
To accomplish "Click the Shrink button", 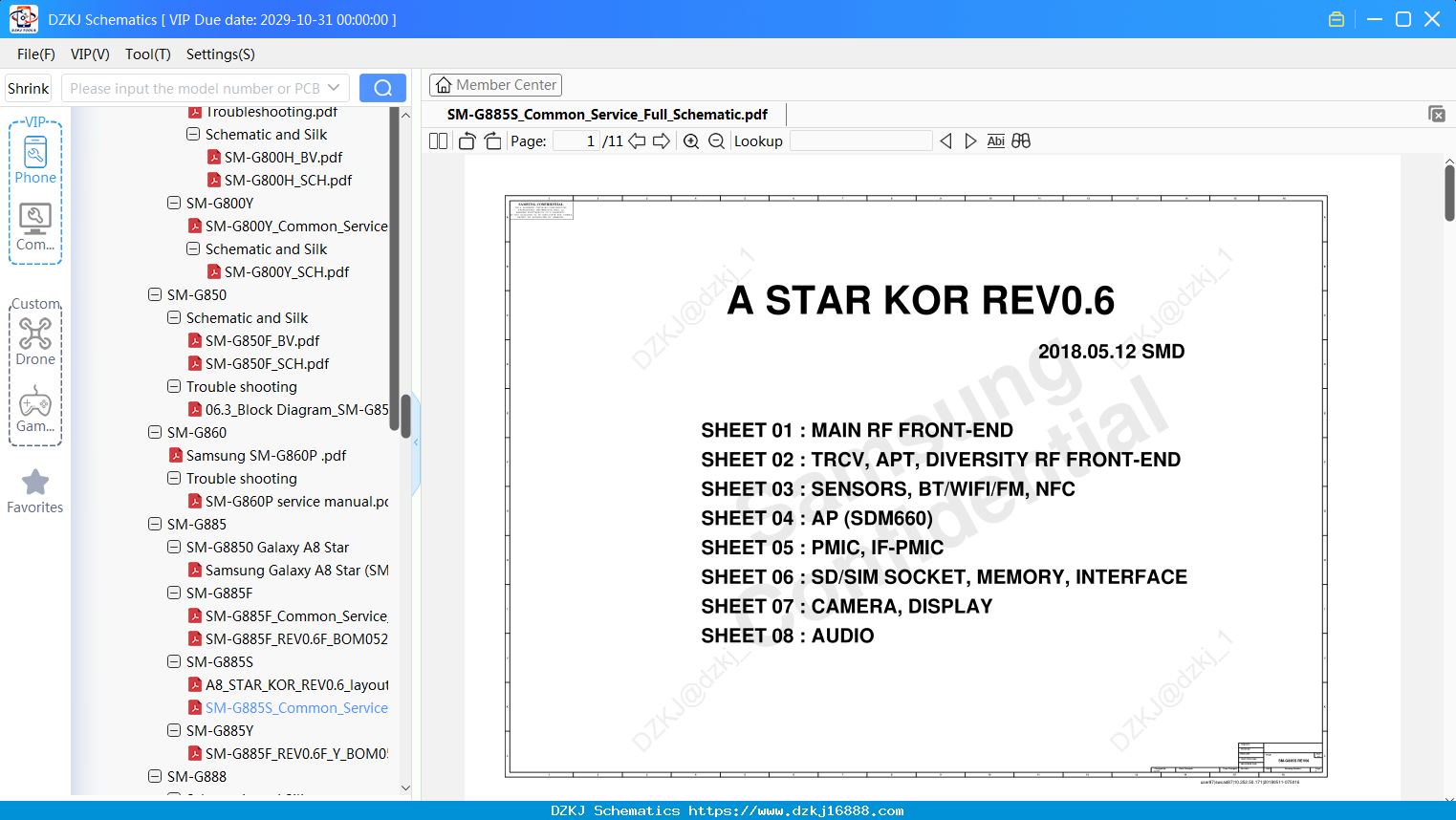I will click(29, 88).
